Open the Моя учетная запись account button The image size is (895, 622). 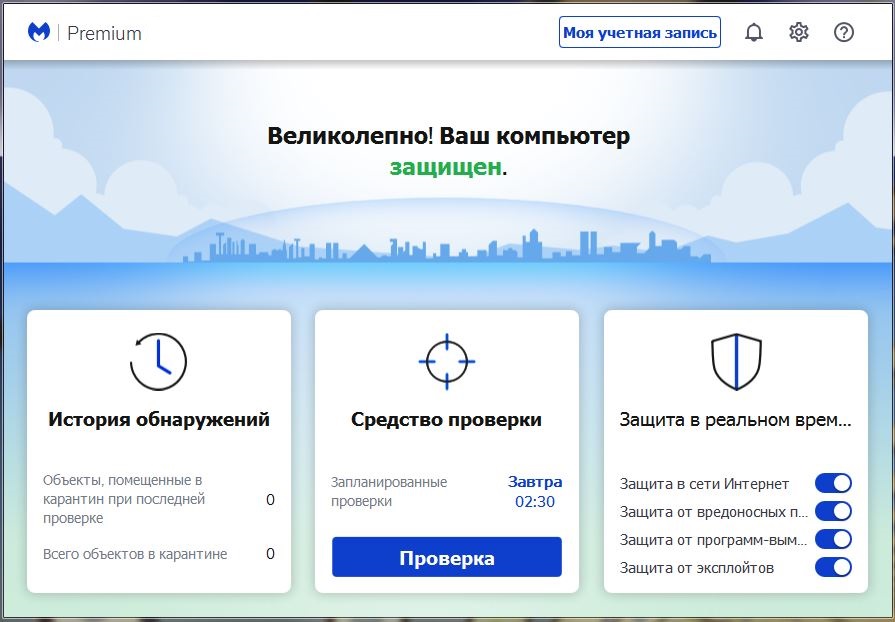[640, 33]
